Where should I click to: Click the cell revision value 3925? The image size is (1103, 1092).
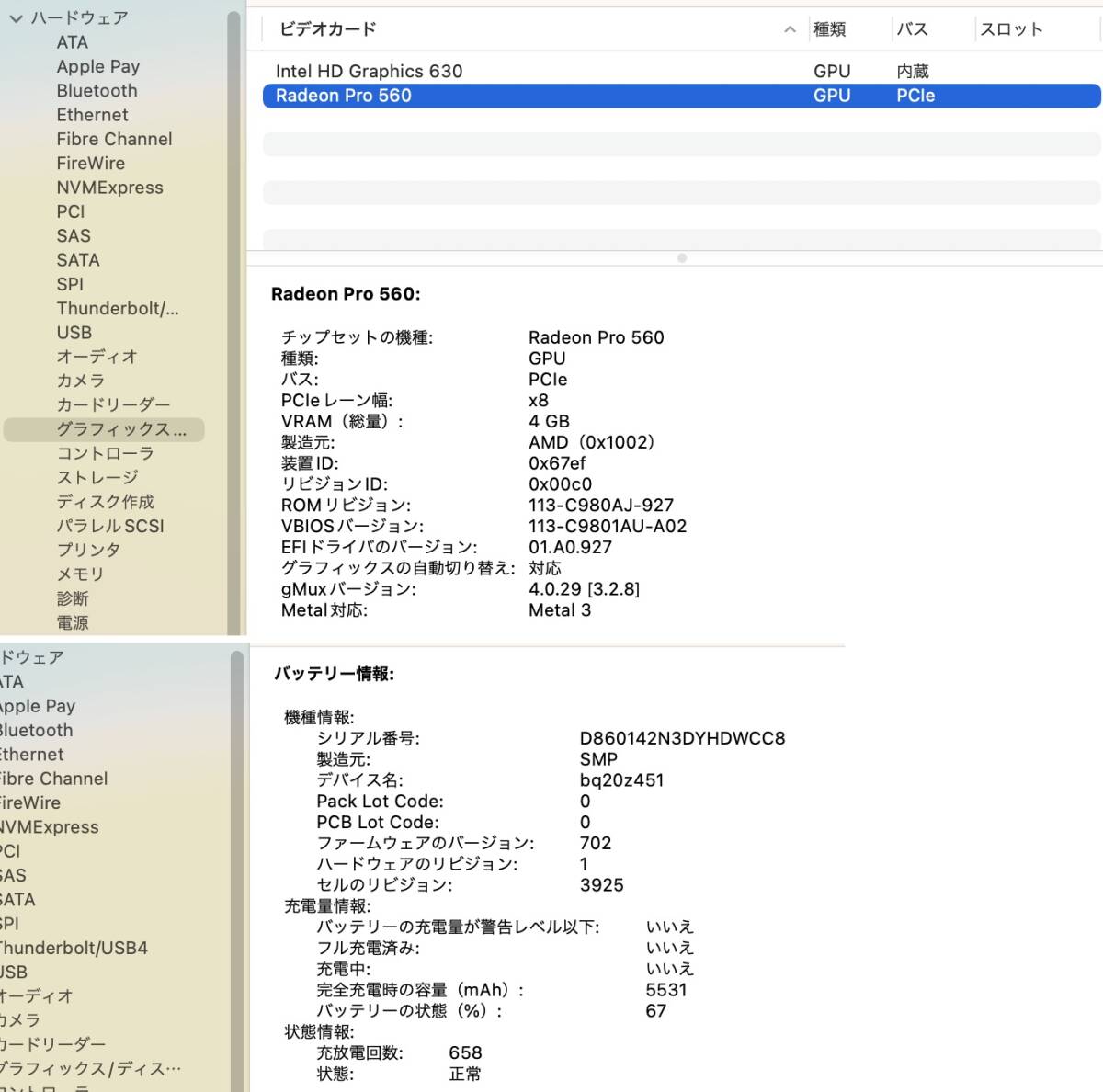[x=601, y=885]
